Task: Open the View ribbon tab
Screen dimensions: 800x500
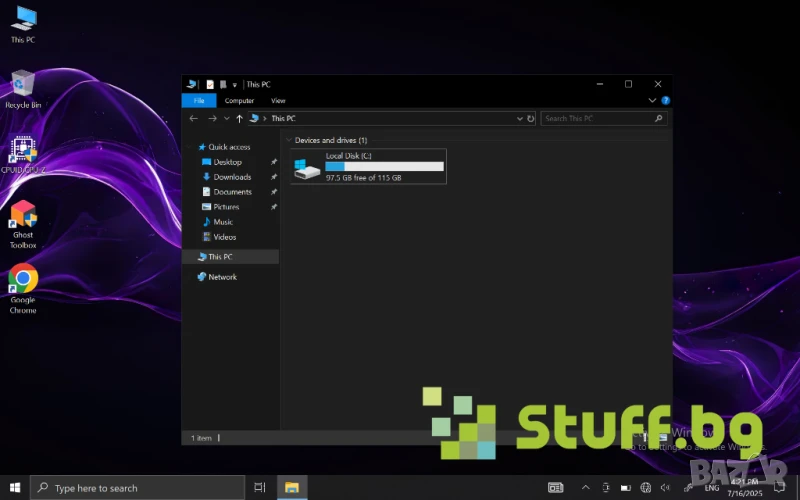Action: (278, 101)
